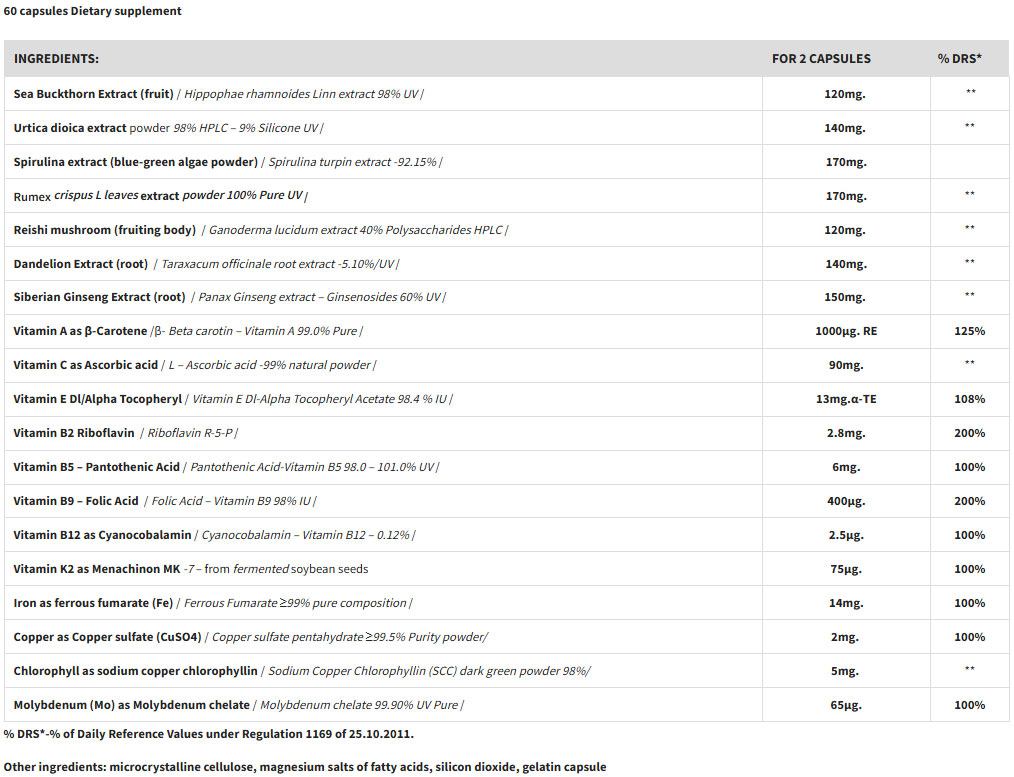
Task: Click the 1000µg. RE amount for Vitamin A
Action: pos(845,331)
